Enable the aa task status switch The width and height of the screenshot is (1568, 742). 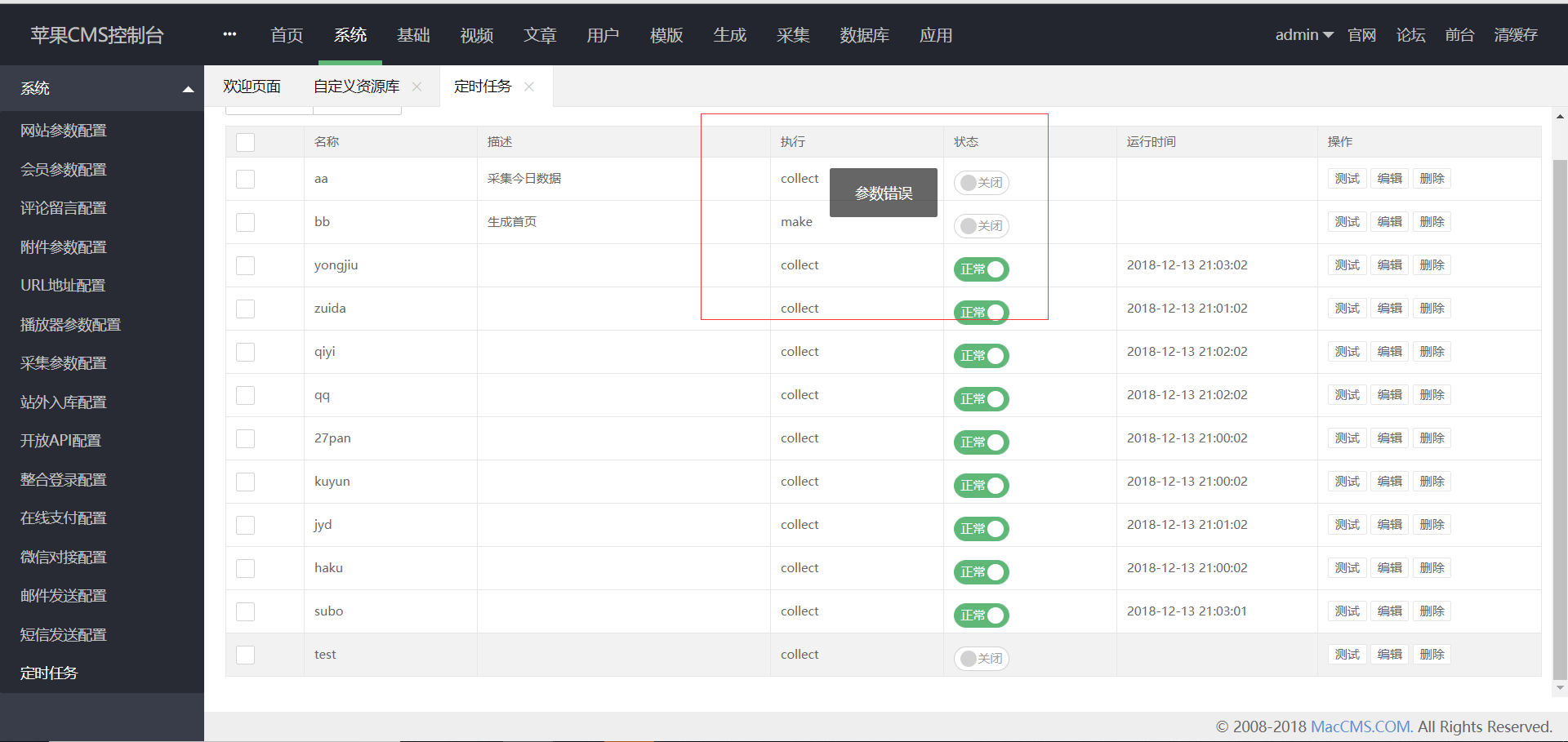pyautogui.click(x=981, y=183)
